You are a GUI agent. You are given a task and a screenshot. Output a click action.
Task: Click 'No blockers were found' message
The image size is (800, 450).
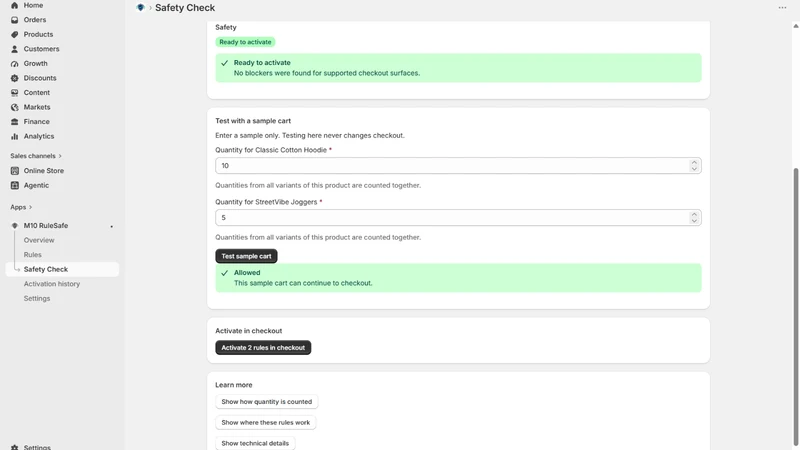point(327,73)
